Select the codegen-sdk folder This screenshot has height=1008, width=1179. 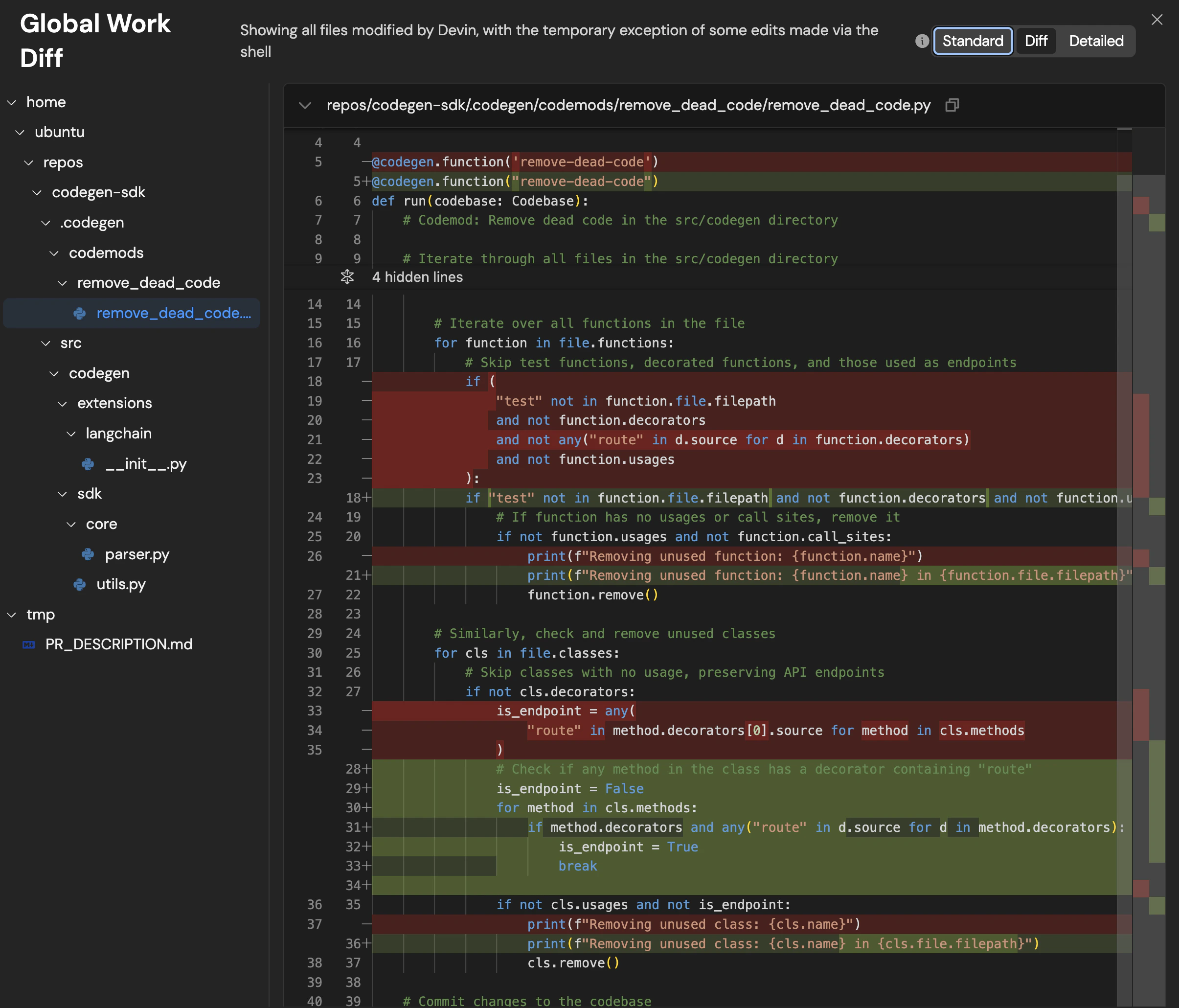coord(98,192)
